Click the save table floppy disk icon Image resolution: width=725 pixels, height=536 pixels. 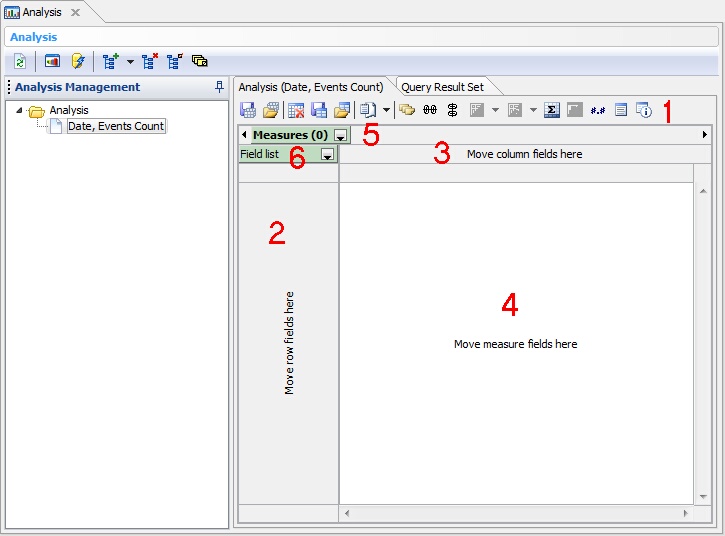point(319,110)
